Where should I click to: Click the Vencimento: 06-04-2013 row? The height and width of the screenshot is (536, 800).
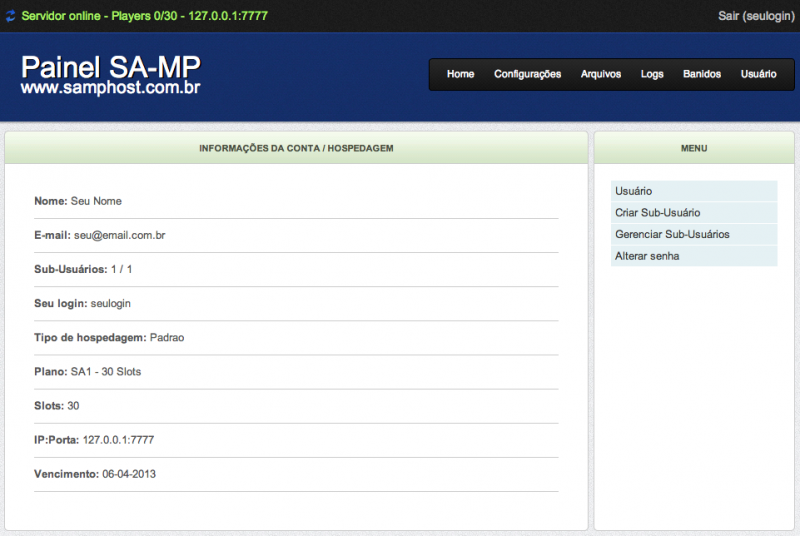point(296,474)
